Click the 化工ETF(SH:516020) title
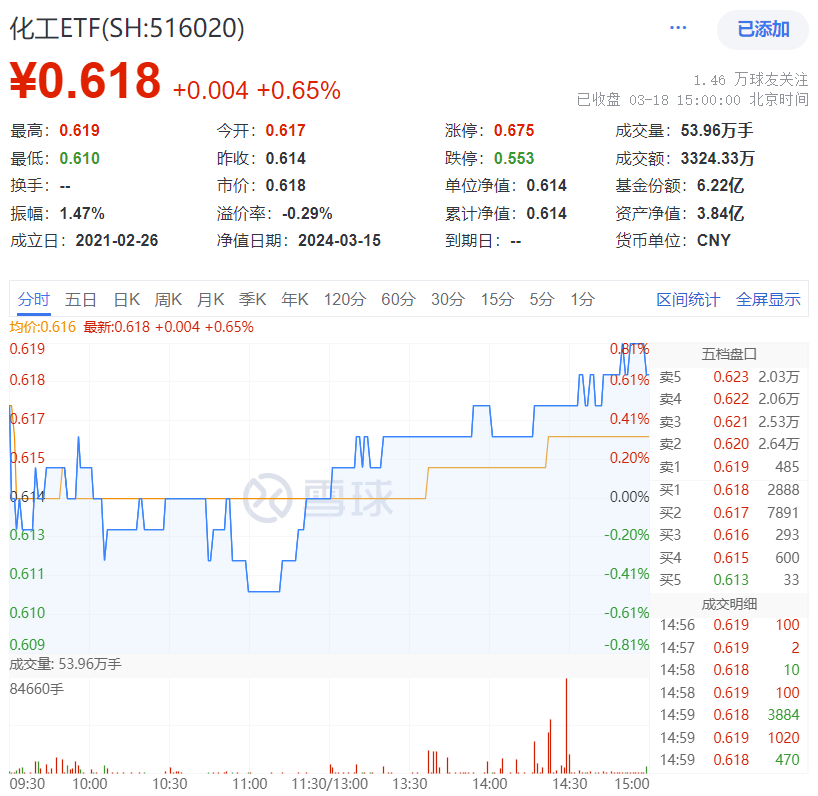This screenshot has width=818, height=796. tap(125, 31)
